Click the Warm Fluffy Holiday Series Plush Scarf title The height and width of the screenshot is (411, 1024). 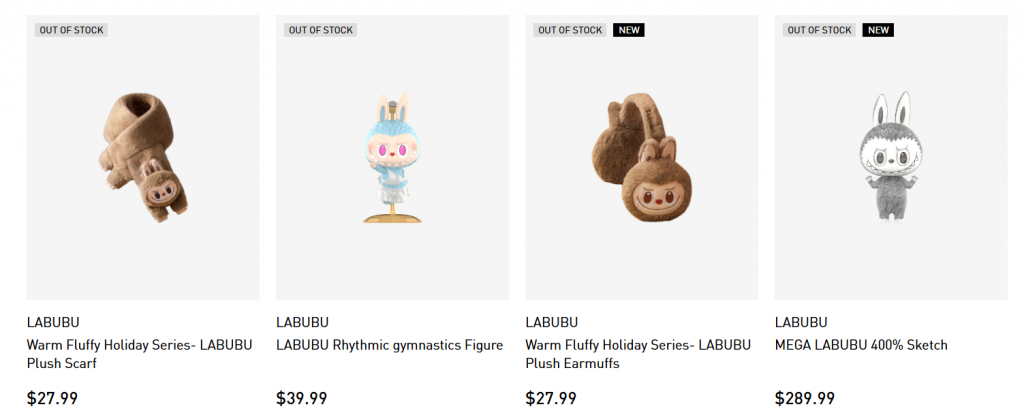(x=139, y=354)
